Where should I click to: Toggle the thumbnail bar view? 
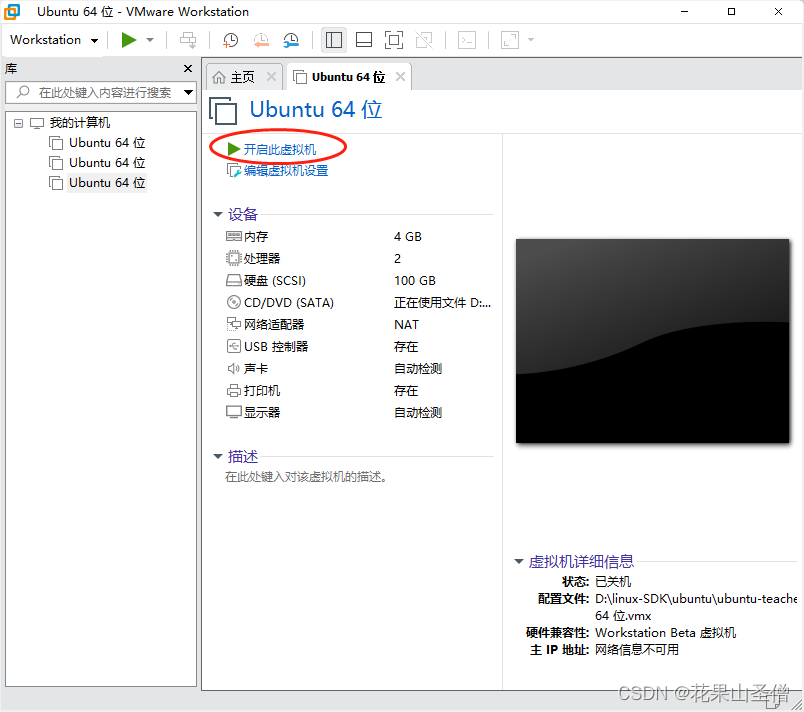(x=364, y=40)
